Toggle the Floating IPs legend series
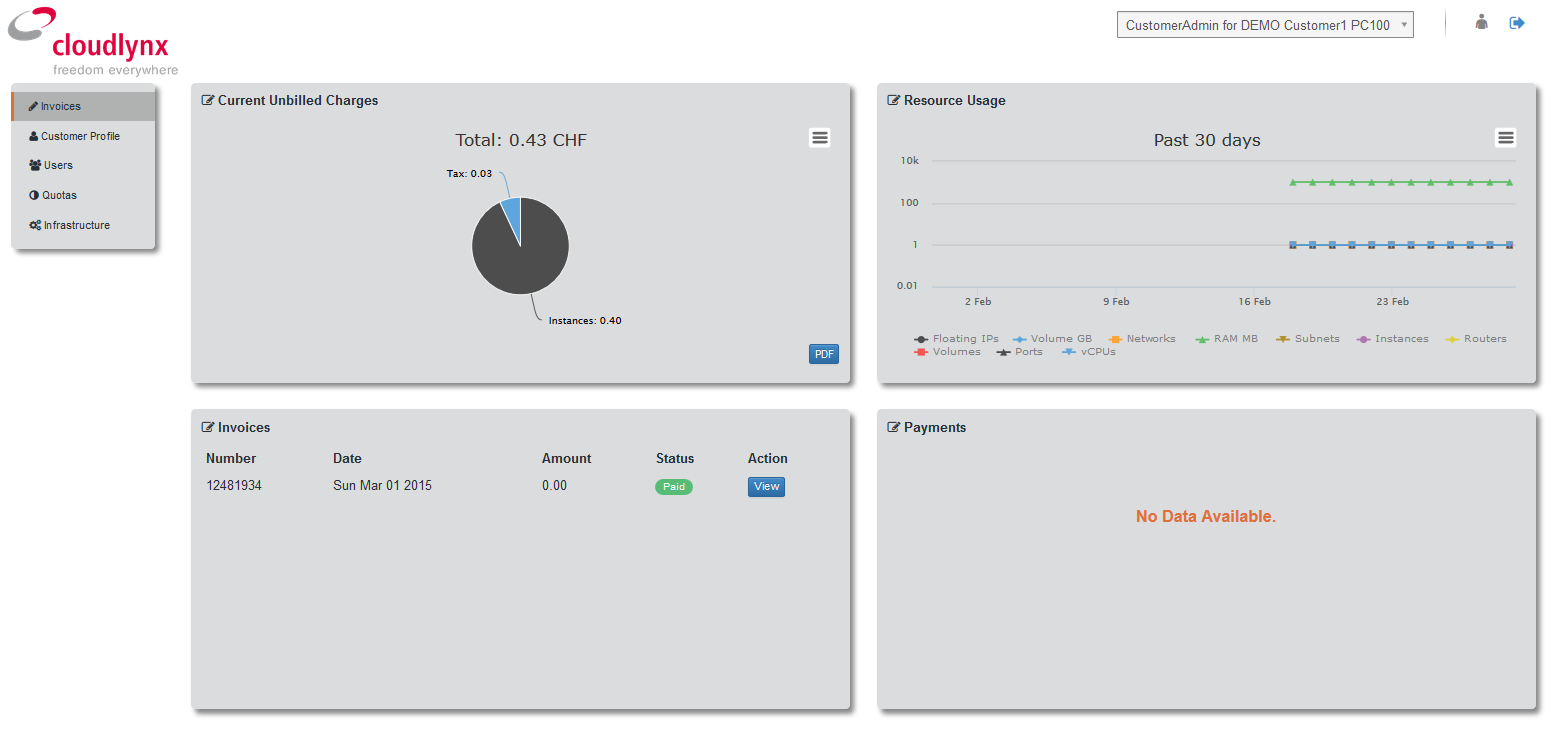The image size is (1563, 729). tap(956, 339)
